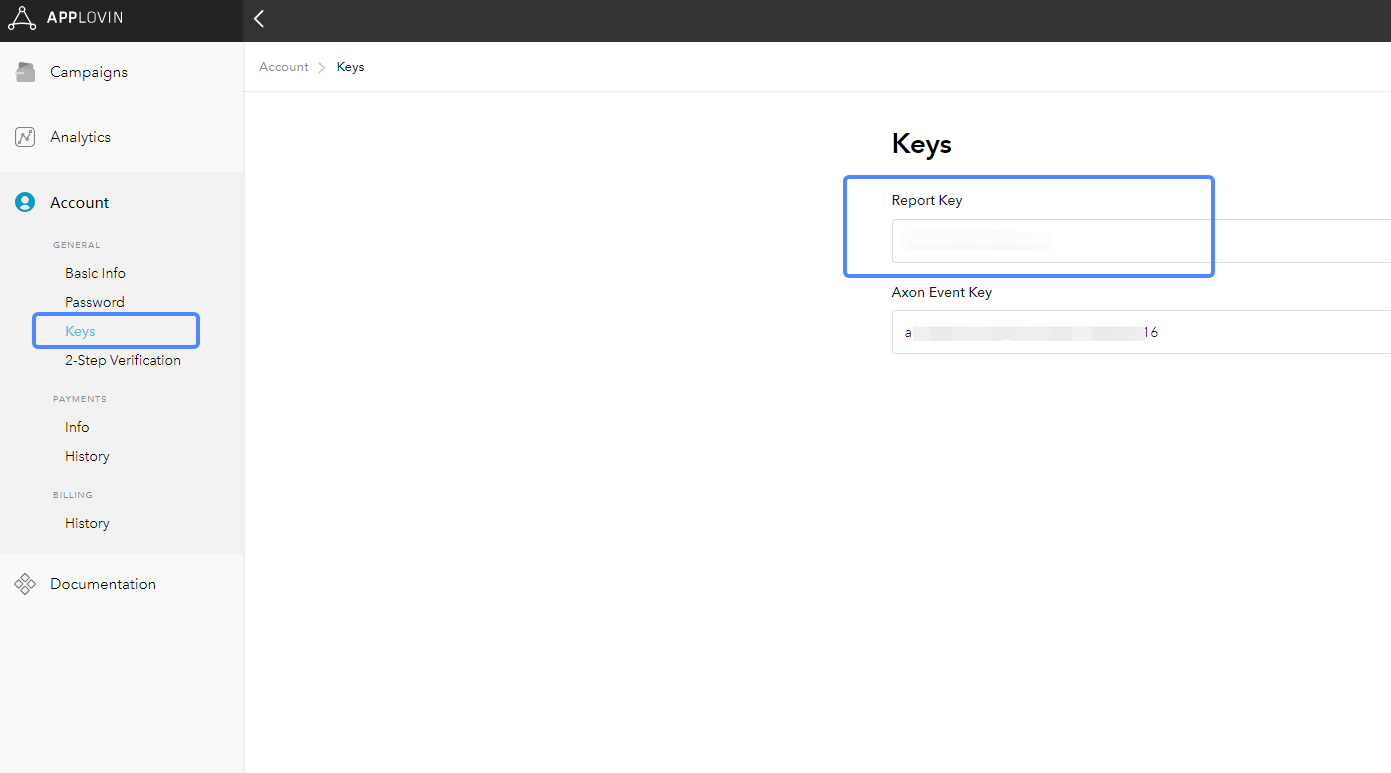The height and width of the screenshot is (773, 1391).
Task: Select the Campaigns briefcase icon
Action: coord(25,71)
